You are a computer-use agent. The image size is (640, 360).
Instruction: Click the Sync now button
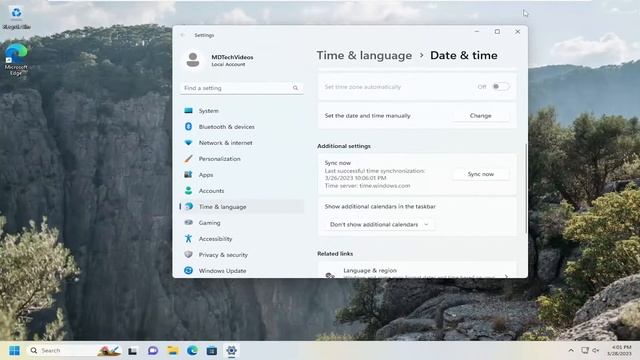(480, 174)
